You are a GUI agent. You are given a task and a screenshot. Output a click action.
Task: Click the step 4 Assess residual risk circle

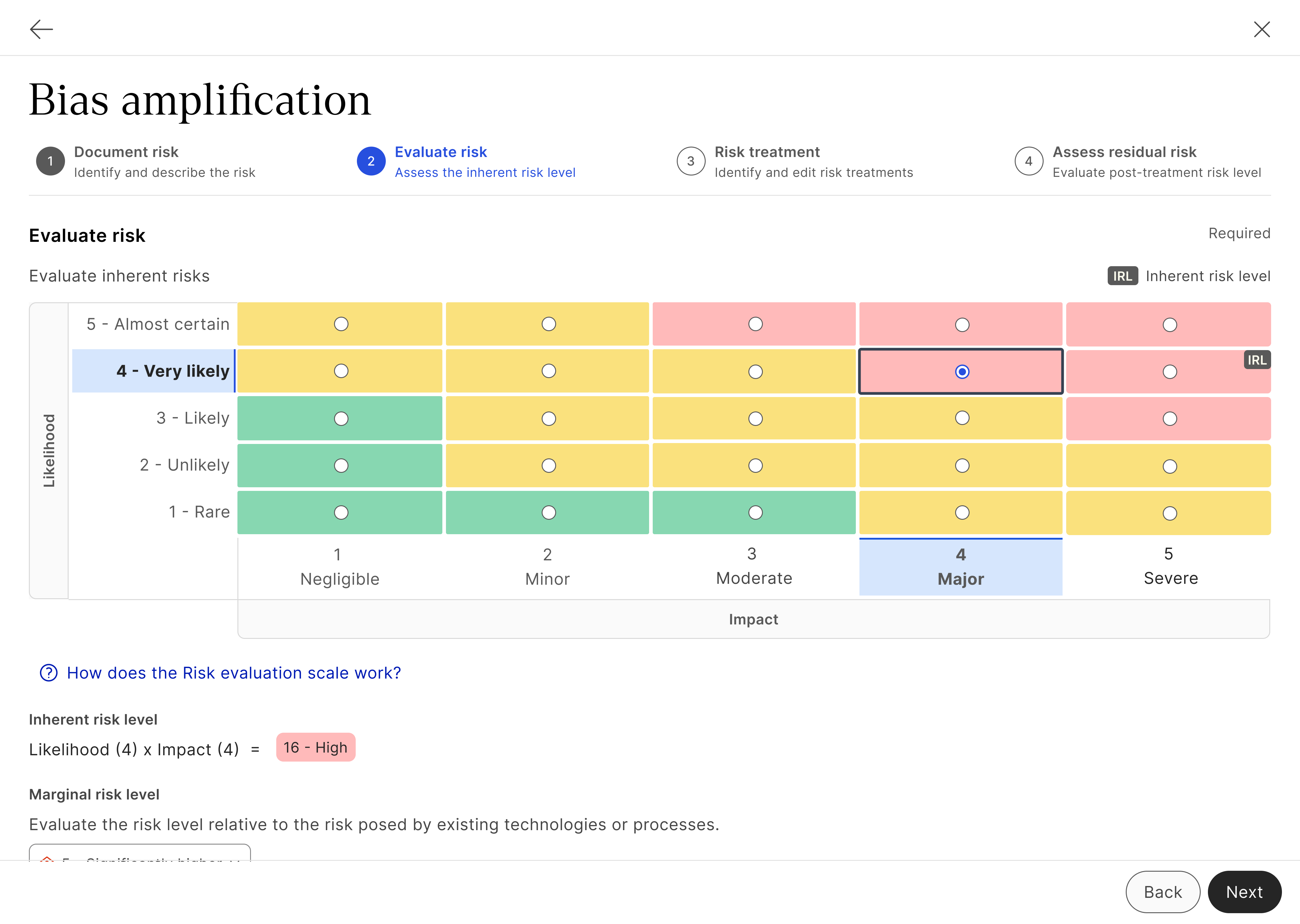1028,161
